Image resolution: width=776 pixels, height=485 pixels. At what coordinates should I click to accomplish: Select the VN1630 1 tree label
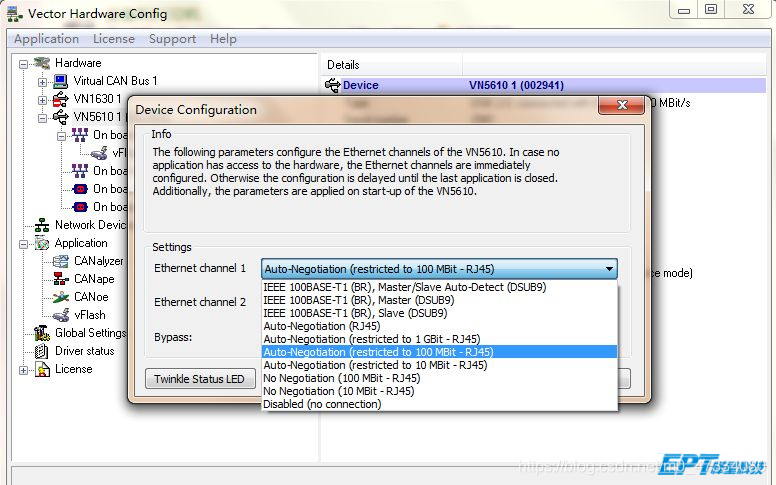[97, 99]
